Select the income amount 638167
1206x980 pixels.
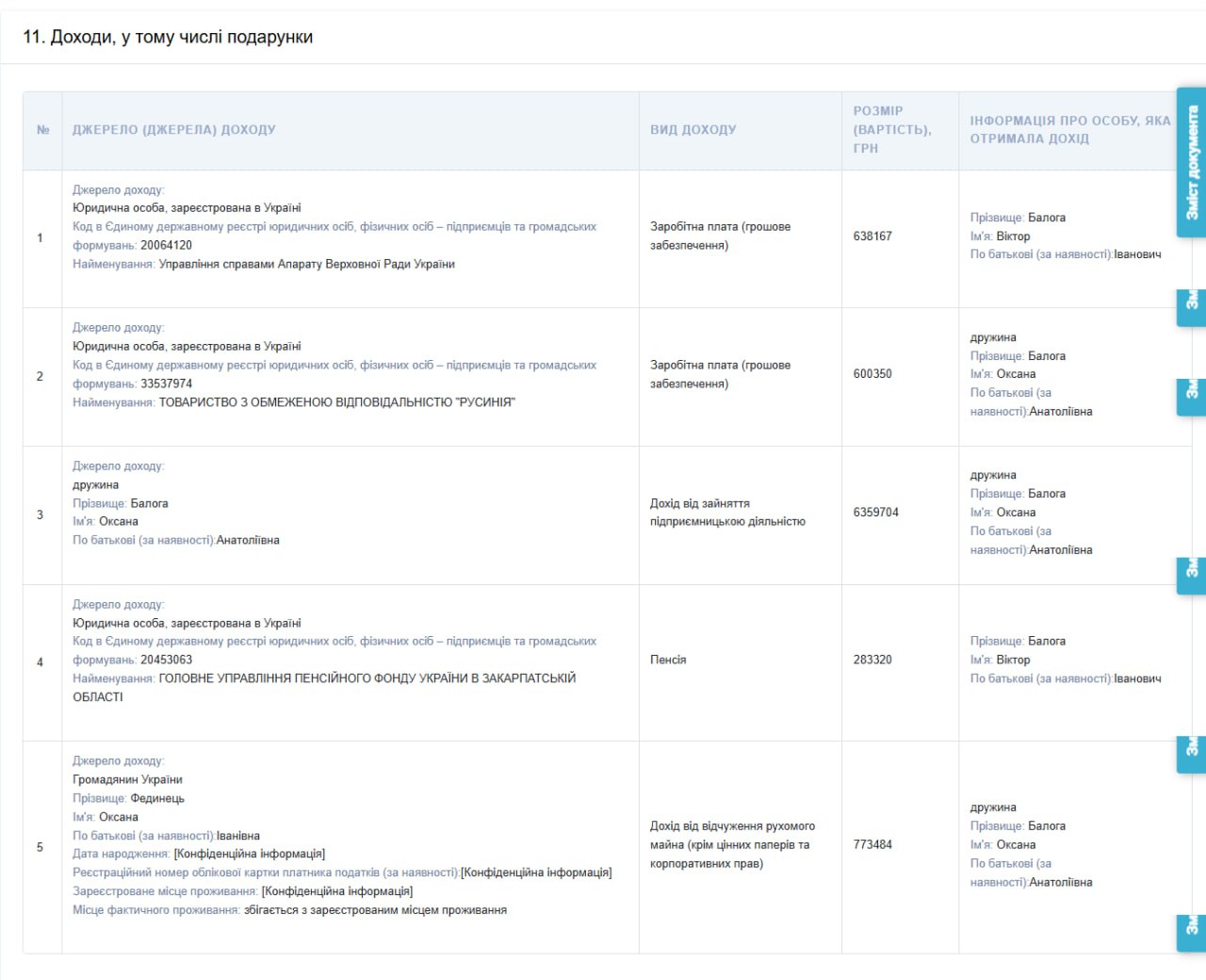tap(872, 237)
